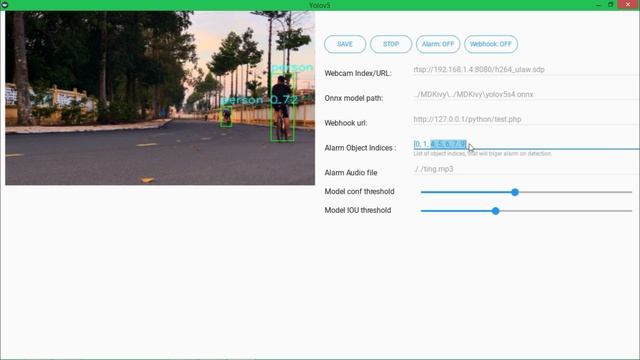The image size is (640, 360).
Task: Click the hint text below Alarm Object Indices
Action: [x=482, y=154]
